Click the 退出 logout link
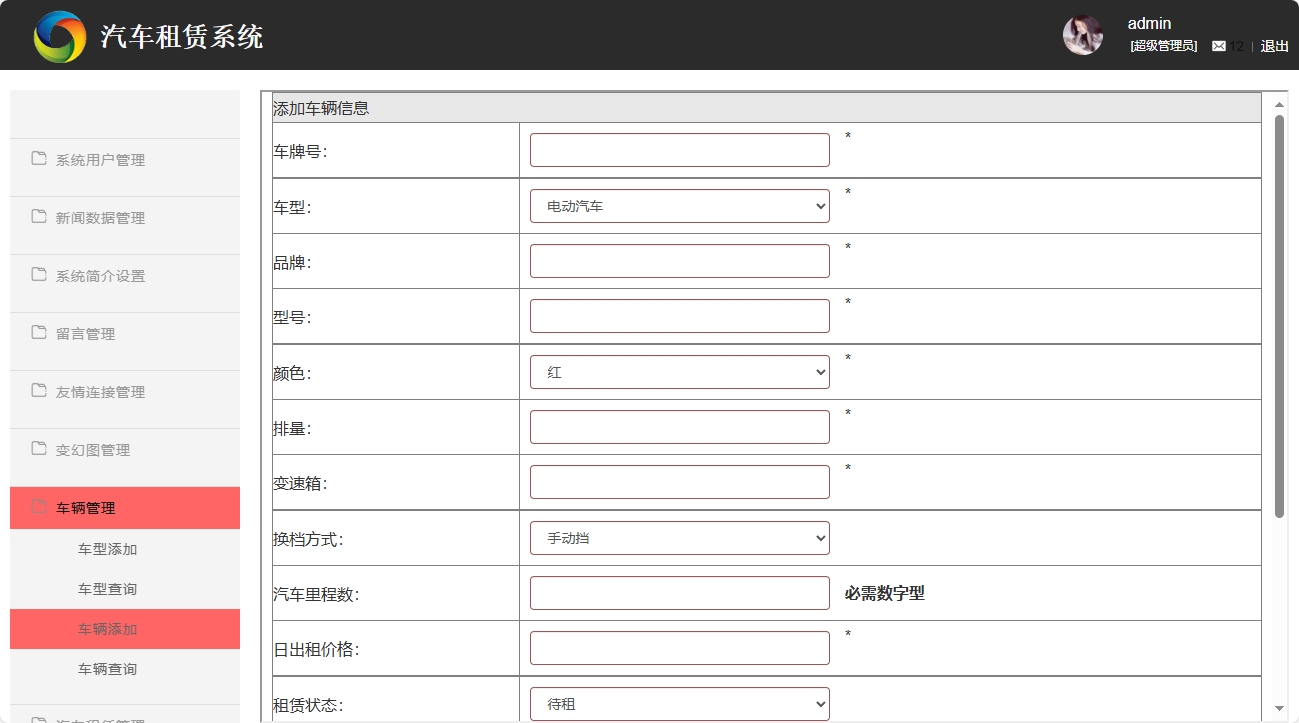This screenshot has height=723, width=1299. click(1273, 46)
